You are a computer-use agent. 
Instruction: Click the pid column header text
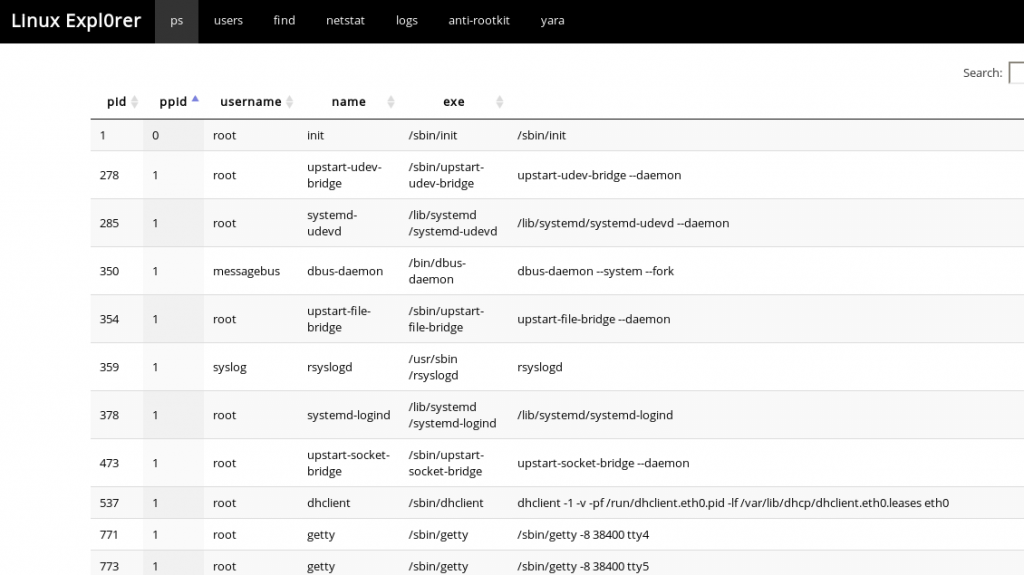(116, 102)
